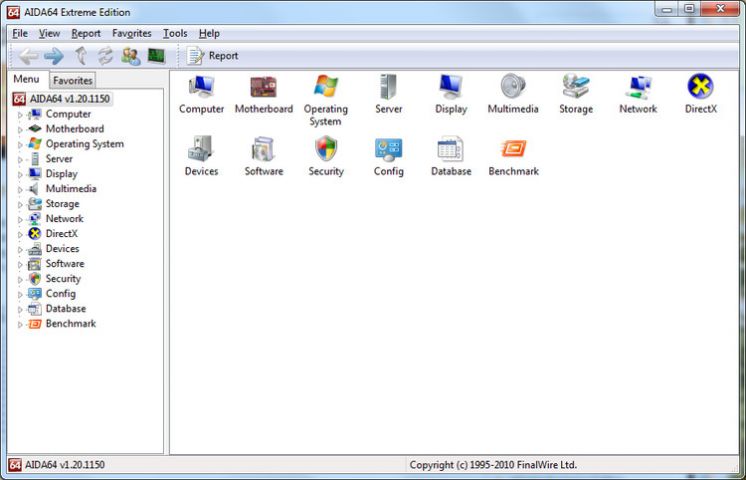Screen dimensions: 746x480
Task: Select Devices in the sidebar tree
Action: [62, 249]
